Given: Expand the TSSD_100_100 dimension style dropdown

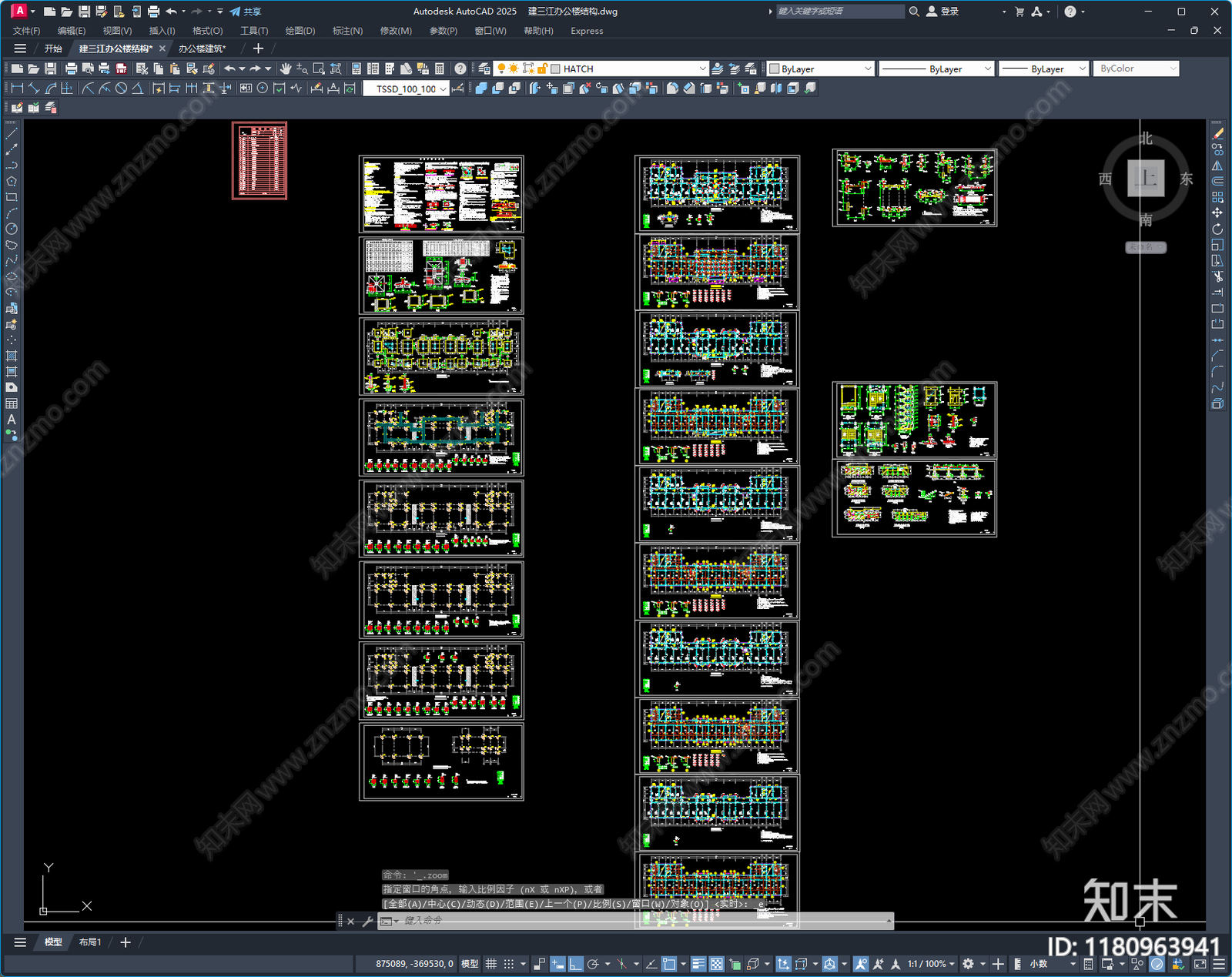Looking at the screenshot, I should tap(443, 89).
